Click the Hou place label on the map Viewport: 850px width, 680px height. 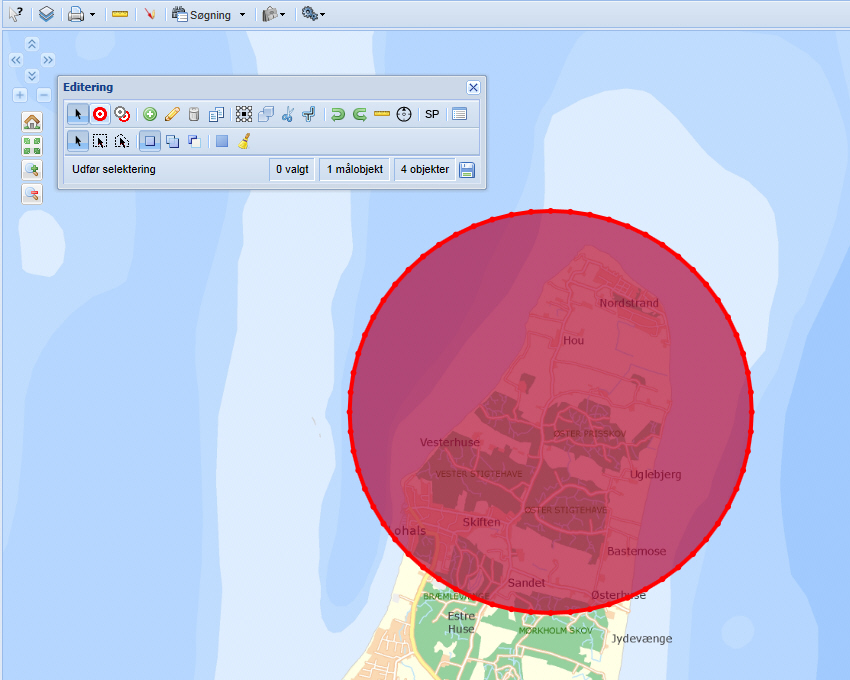pos(574,341)
